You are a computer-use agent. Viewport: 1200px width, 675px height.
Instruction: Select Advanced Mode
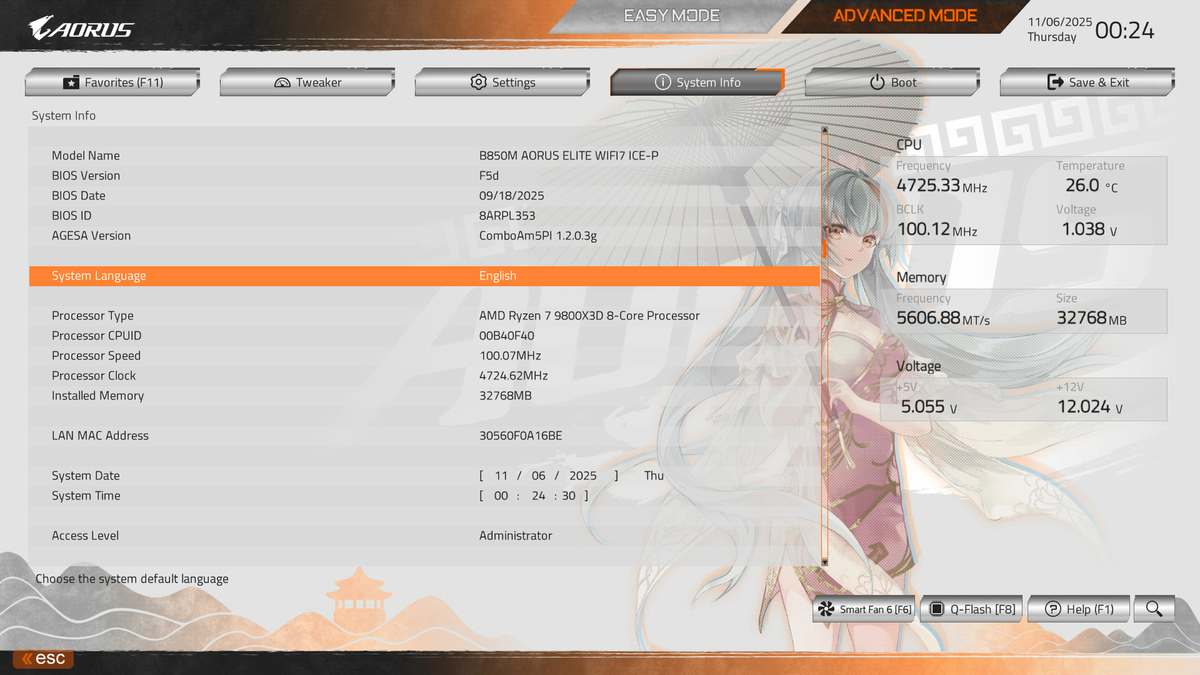(x=905, y=16)
